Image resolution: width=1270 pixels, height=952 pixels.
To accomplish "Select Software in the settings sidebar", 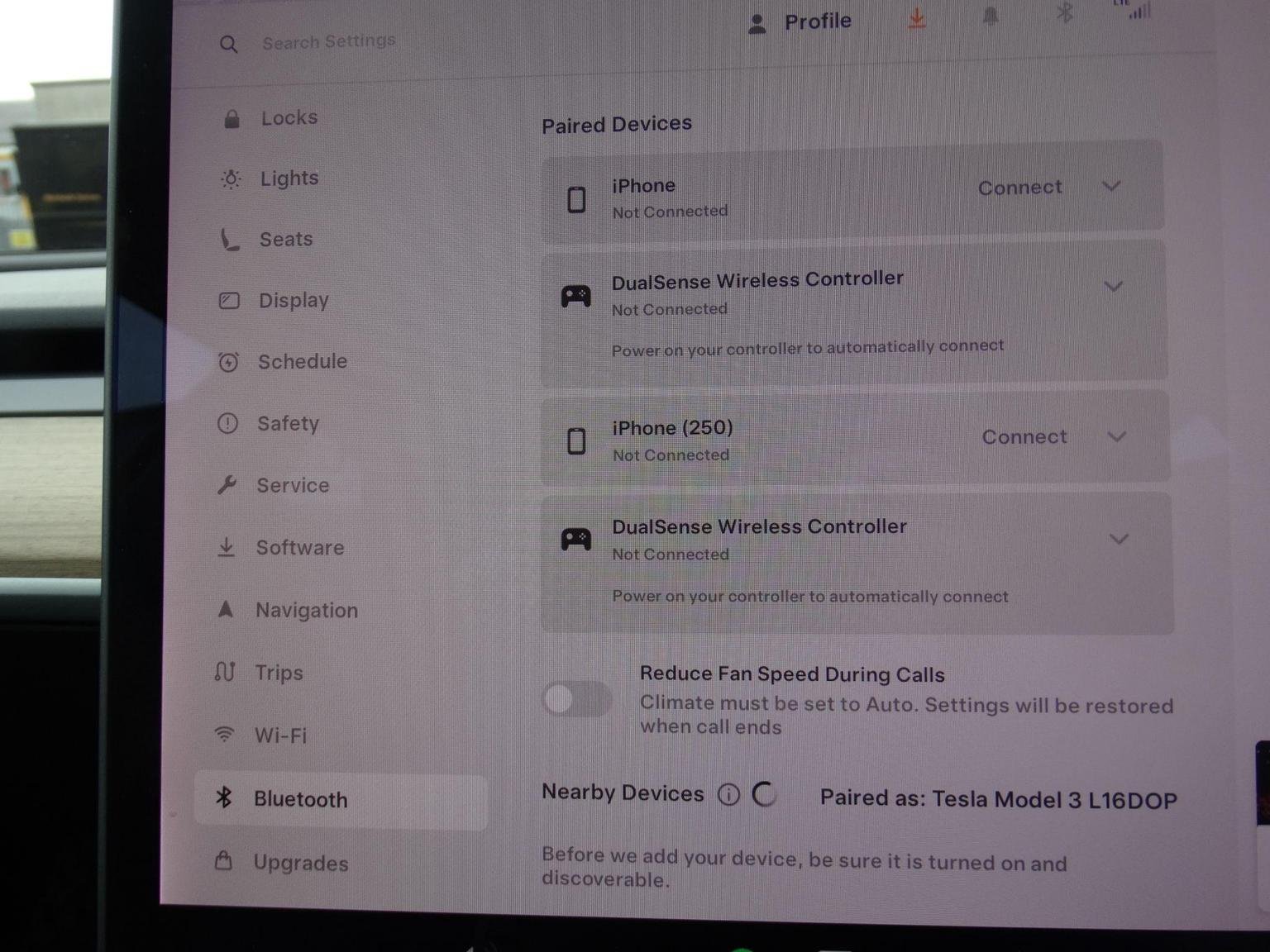I will pos(299,548).
